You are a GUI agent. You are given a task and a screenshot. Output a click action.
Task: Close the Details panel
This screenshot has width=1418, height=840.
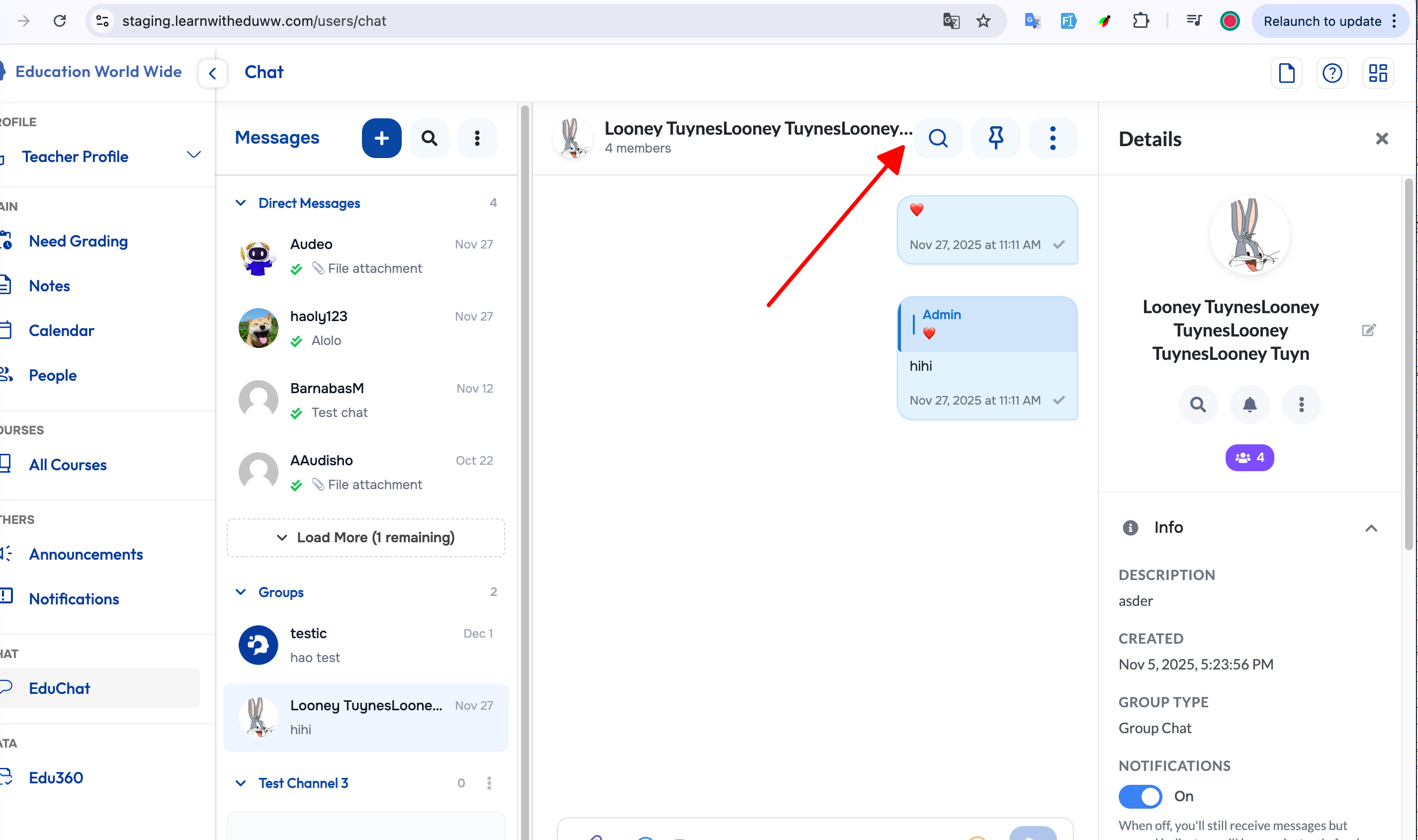tap(1381, 139)
